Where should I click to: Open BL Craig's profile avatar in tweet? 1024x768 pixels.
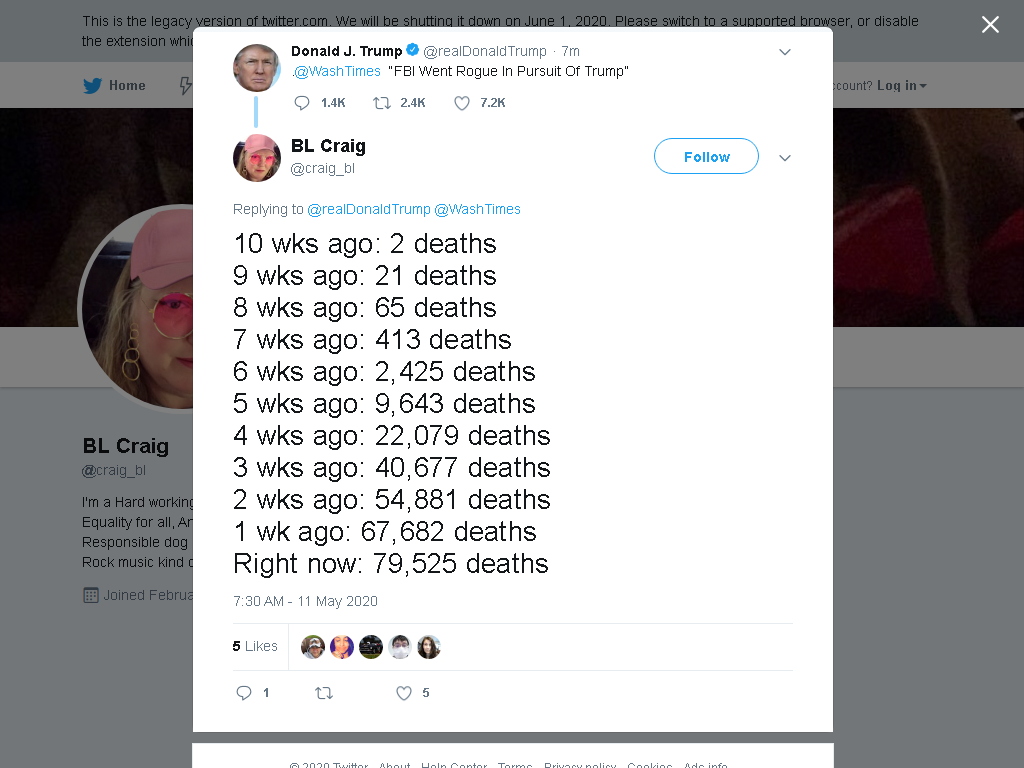coord(257,157)
